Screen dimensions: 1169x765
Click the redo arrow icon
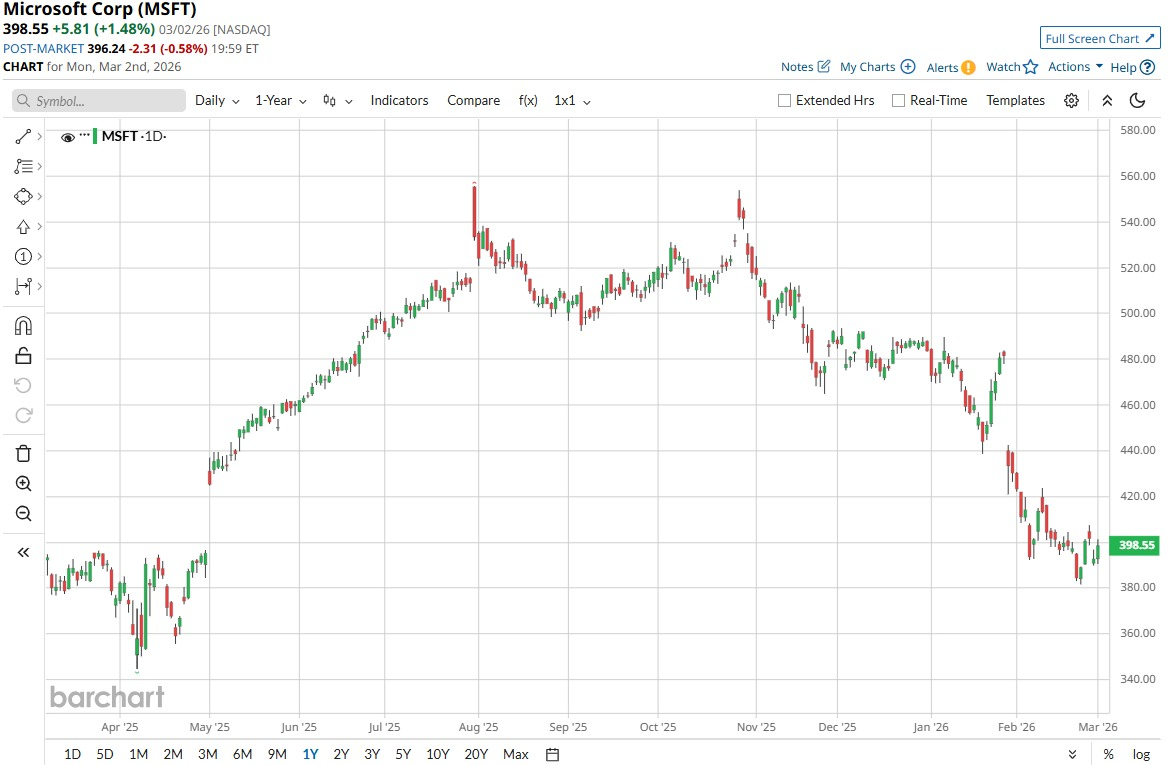23,415
